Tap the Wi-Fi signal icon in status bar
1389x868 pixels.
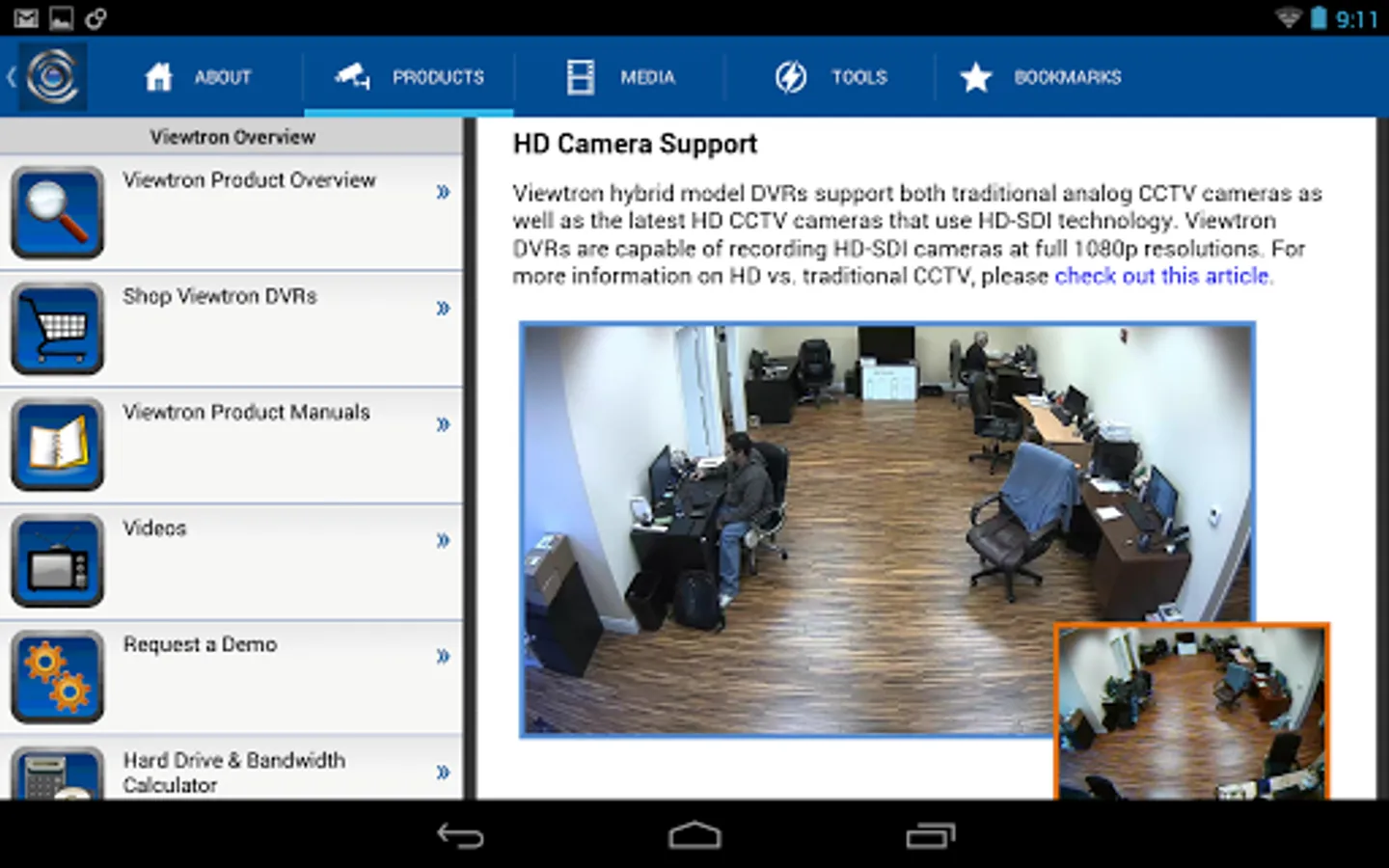pos(1288,18)
